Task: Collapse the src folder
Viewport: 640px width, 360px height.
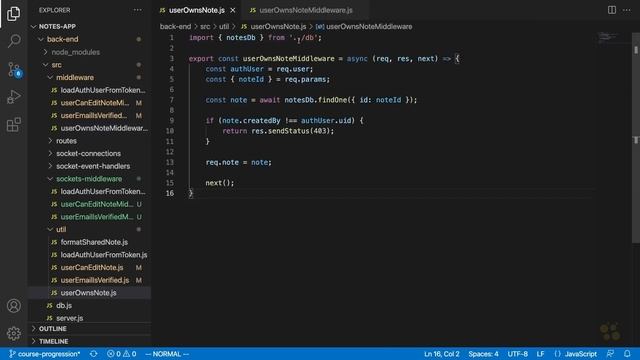Action: click(45, 64)
